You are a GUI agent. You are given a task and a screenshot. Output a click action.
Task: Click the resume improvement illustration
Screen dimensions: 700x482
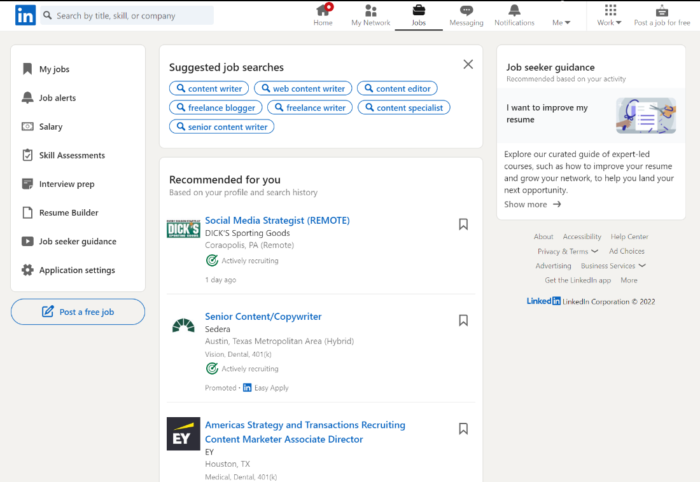(x=646, y=115)
